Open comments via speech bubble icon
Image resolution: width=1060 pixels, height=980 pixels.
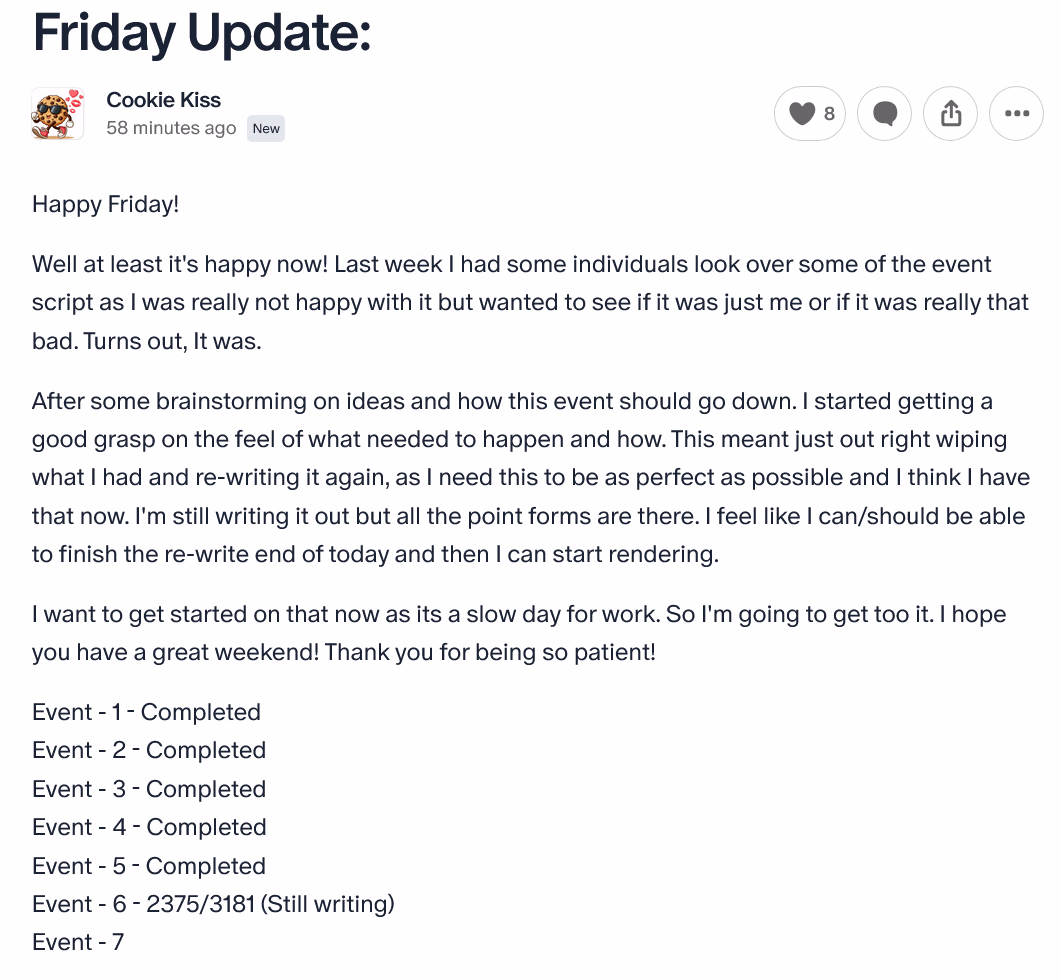[x=884, y=114]
